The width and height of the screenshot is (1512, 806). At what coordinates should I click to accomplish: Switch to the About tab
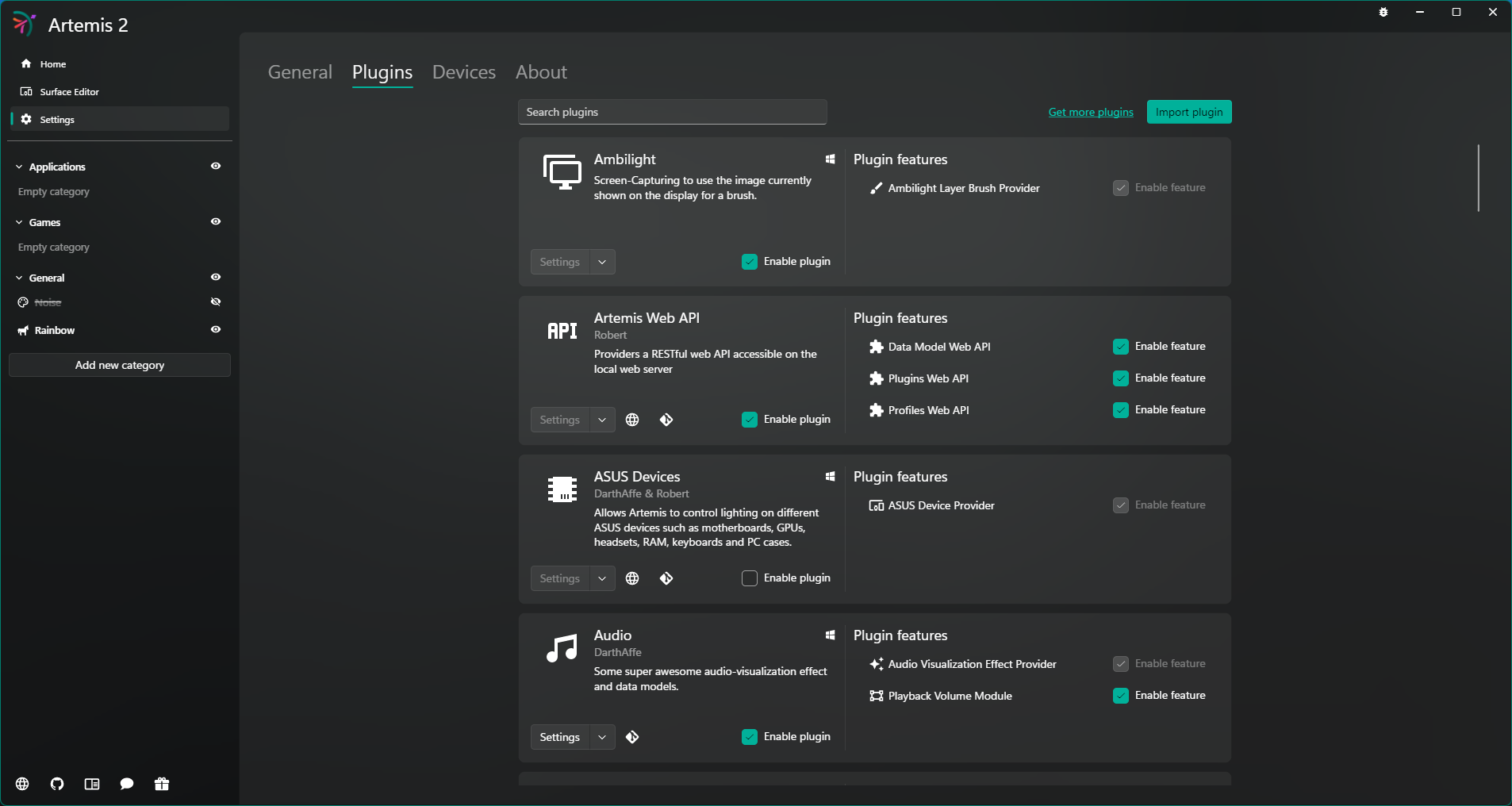[542, 72]
